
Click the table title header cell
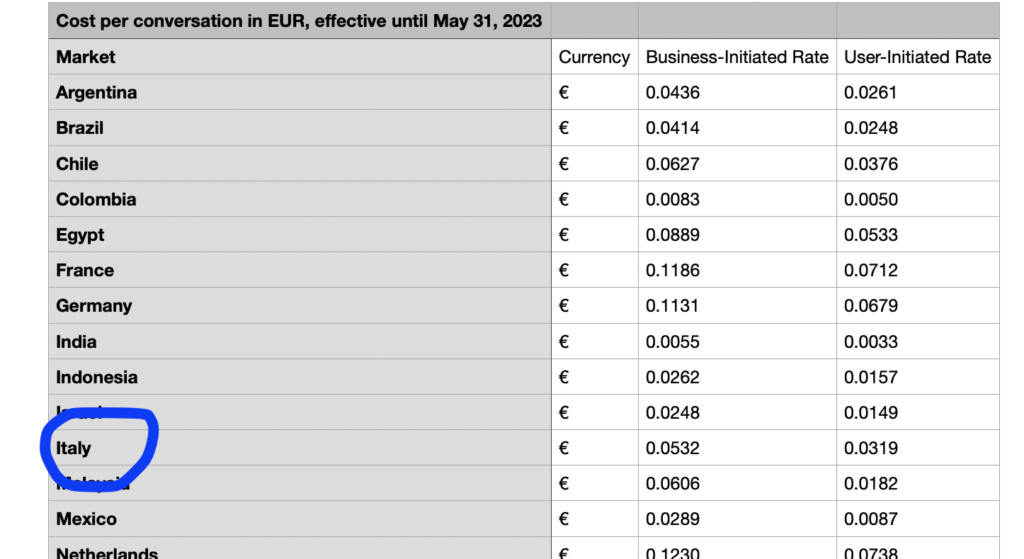[300, 21]
